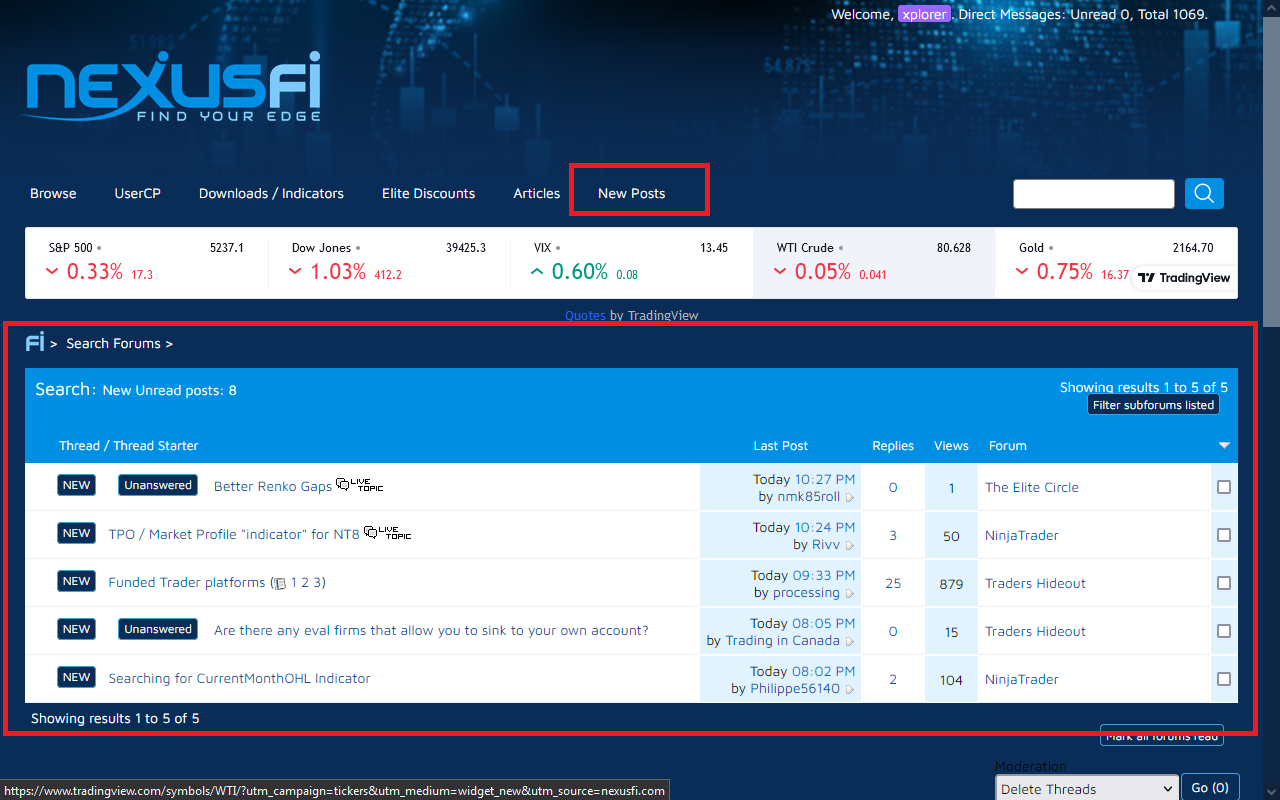
Task: Click the Go (0) moderation button
Action: click(x=1211, y=788)
